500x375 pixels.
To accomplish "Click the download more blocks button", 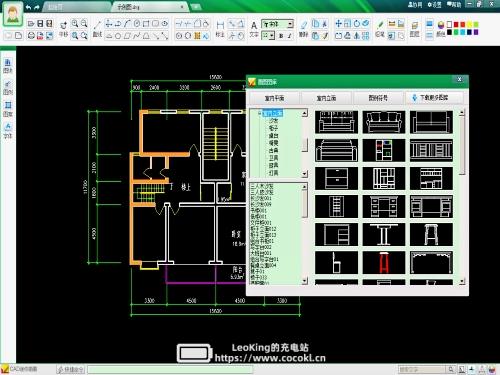I will pos(434,98).
